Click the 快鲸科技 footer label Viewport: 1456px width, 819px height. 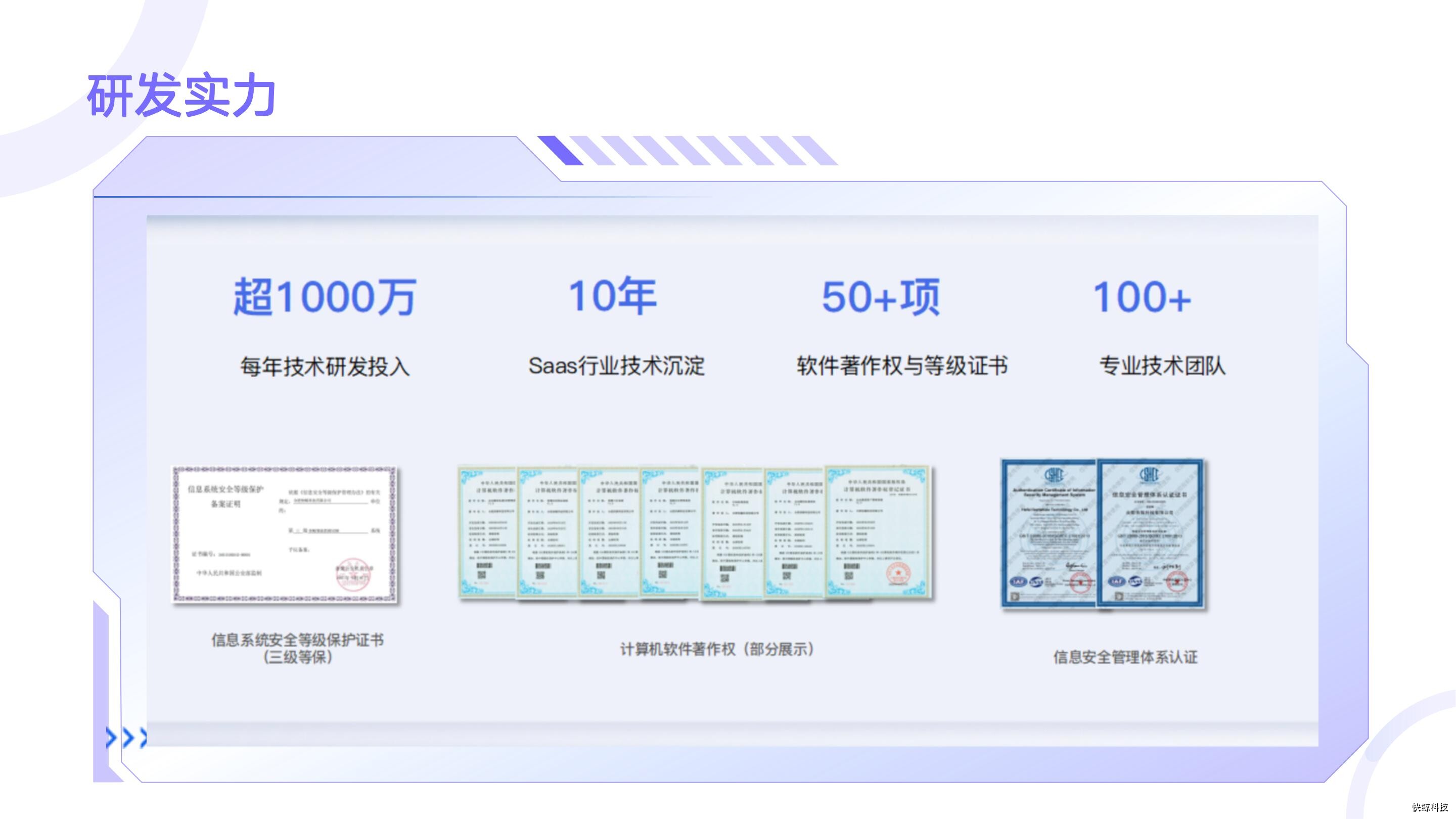pos(1430,807)
